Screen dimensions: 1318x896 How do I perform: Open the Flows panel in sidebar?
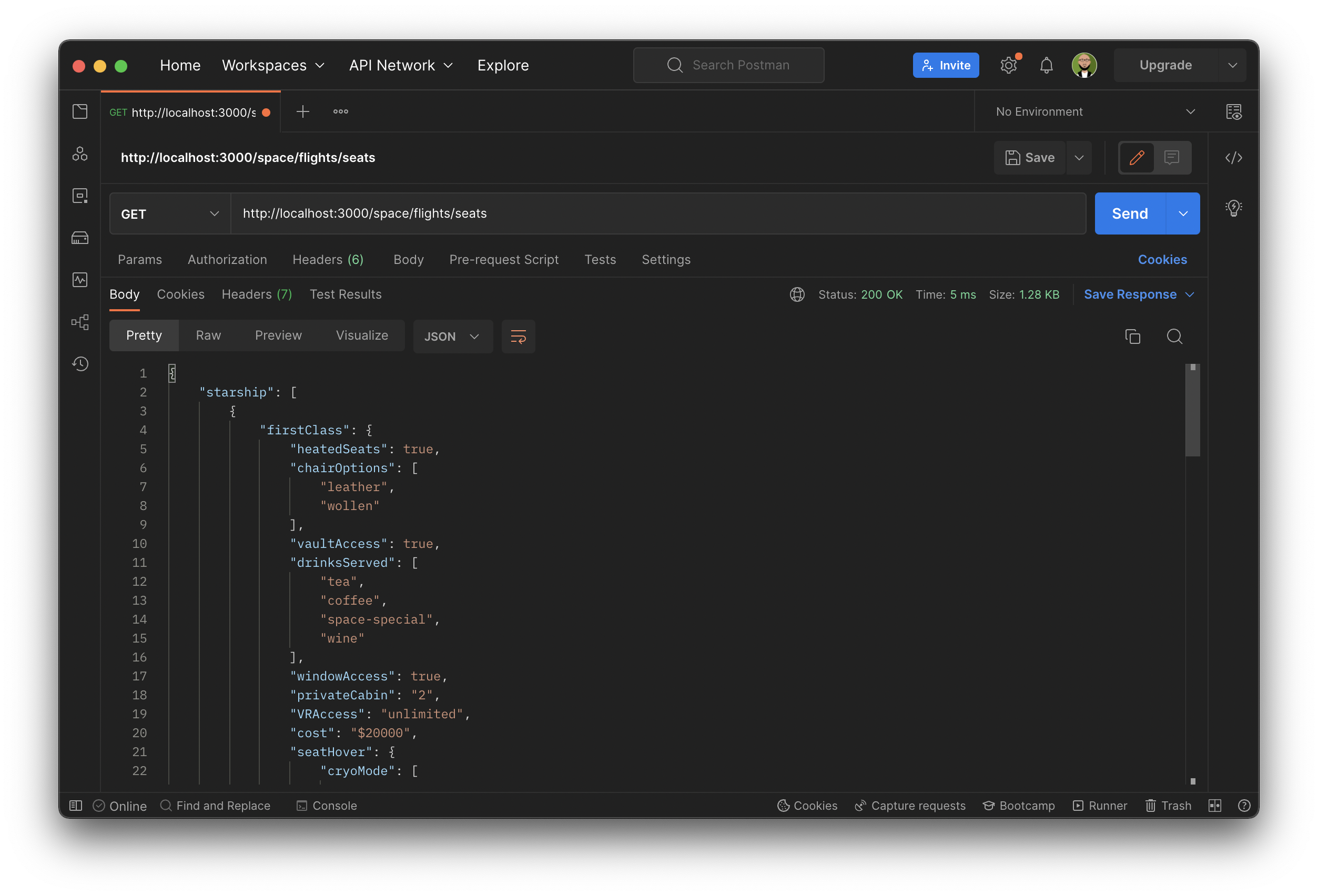point(80,321)
